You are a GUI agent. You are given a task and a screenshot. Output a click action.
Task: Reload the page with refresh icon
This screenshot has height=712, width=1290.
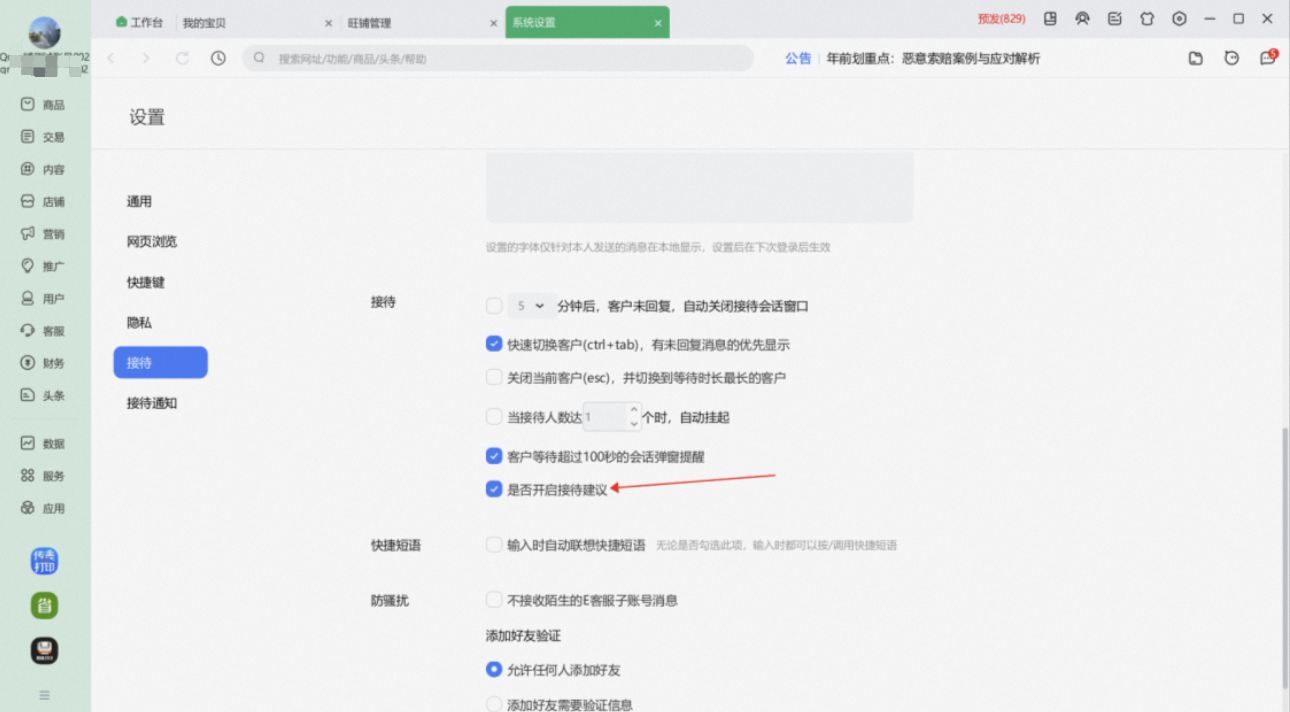[182, 58]
